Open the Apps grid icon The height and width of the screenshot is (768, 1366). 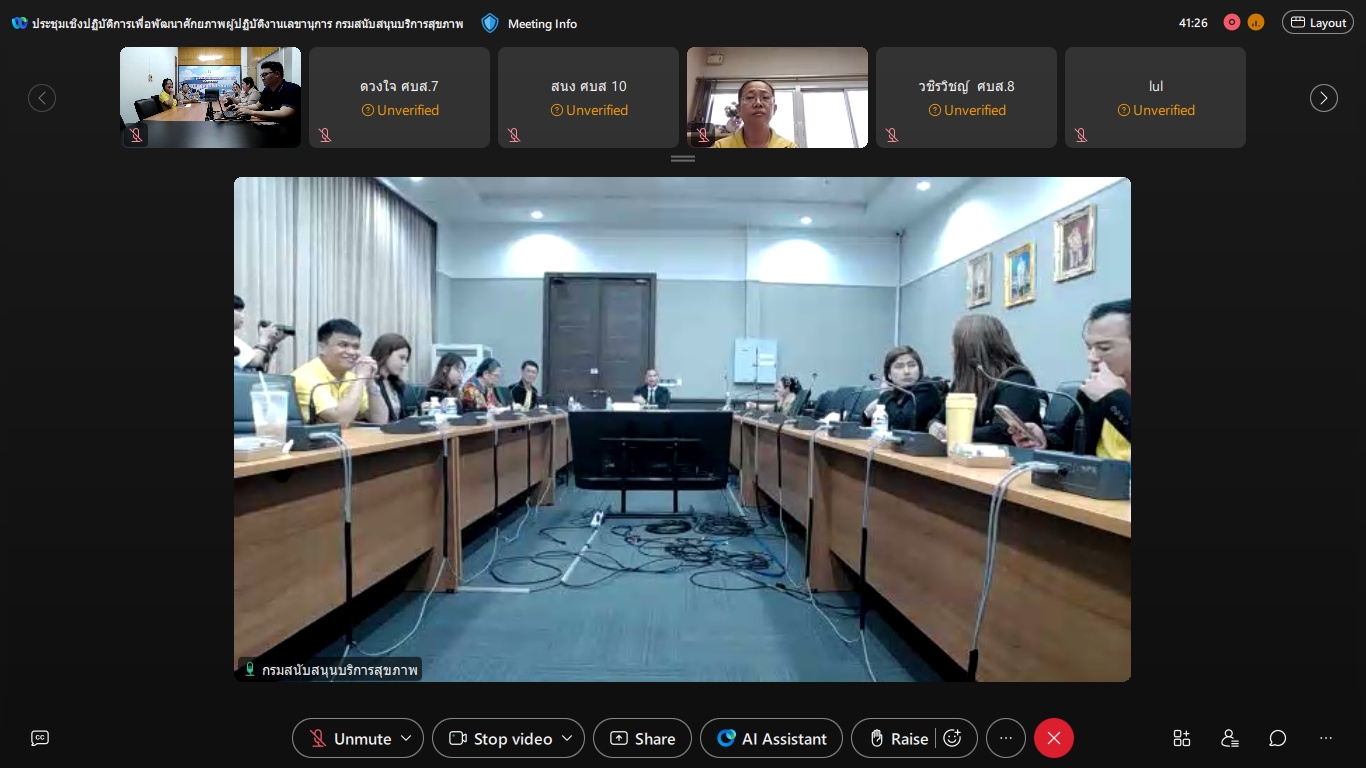coord(1182,738)
